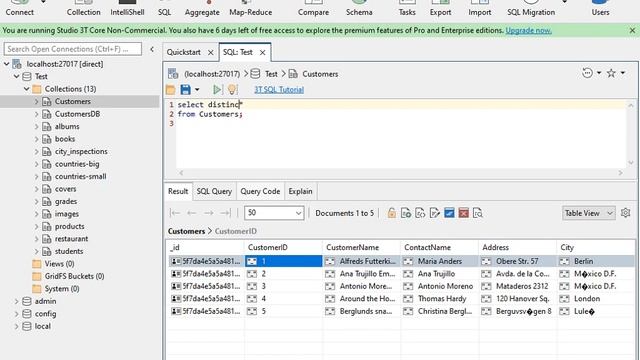640x360 pixels.
Task: Click the 'London' city cell
Action: [596, 299]
